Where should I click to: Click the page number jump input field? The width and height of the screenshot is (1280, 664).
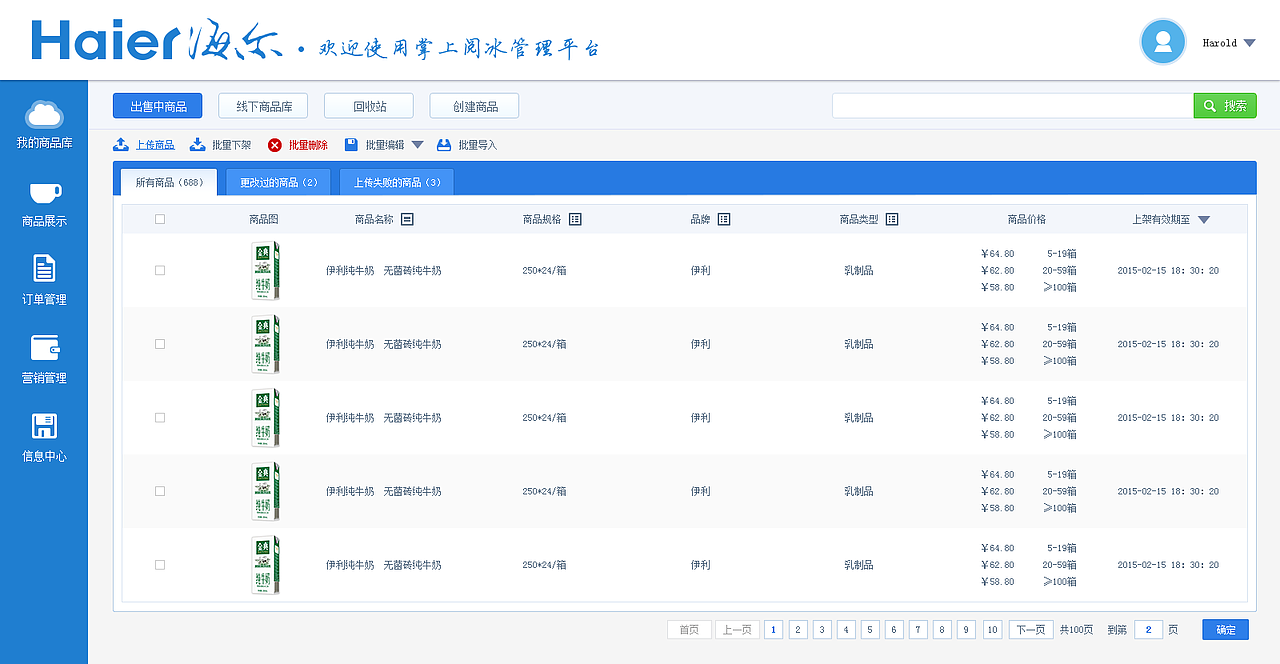tap(1148, 630)
